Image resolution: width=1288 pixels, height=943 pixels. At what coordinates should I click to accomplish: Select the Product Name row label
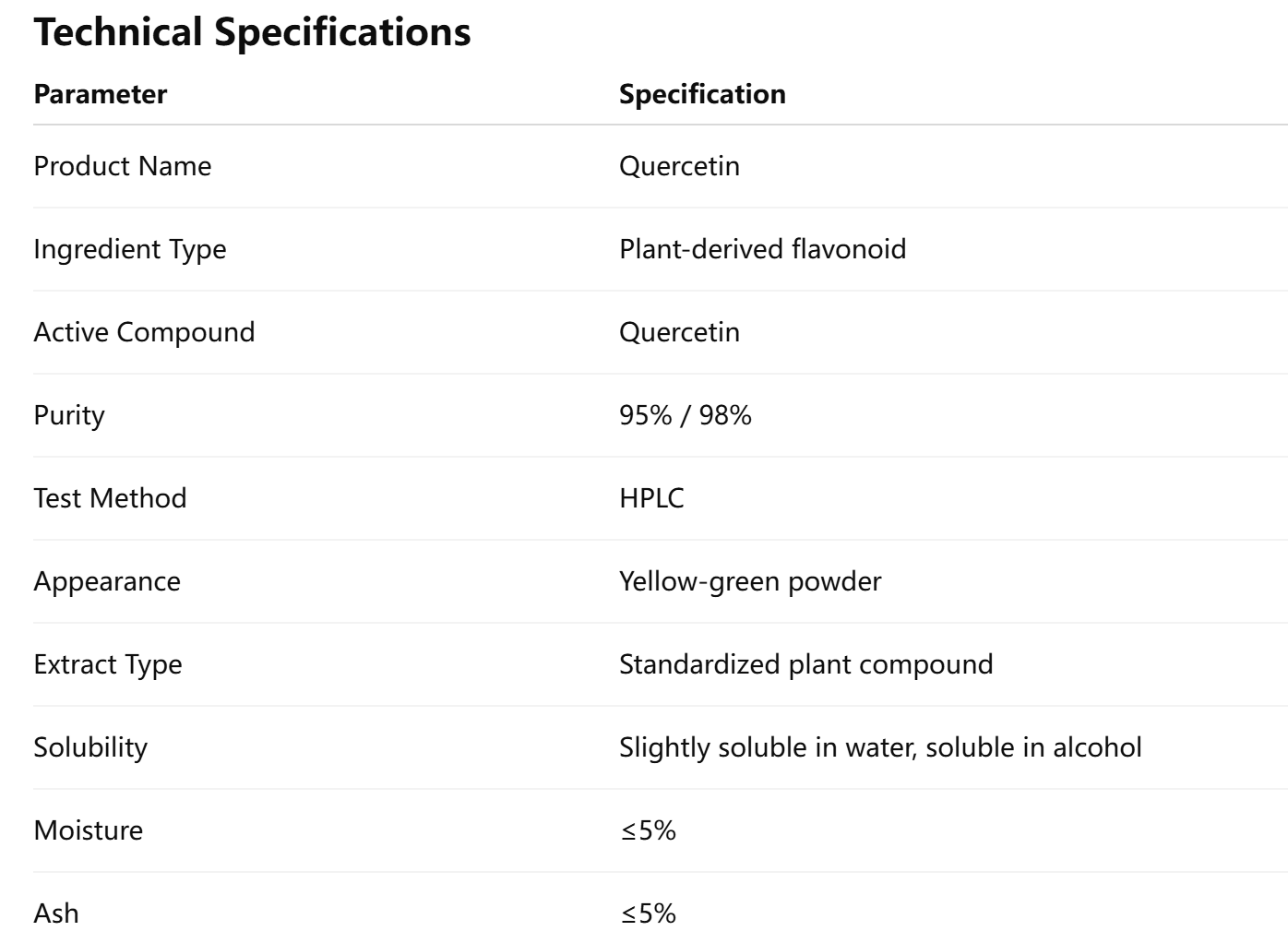pyautogui.click(x=122, y=166)
